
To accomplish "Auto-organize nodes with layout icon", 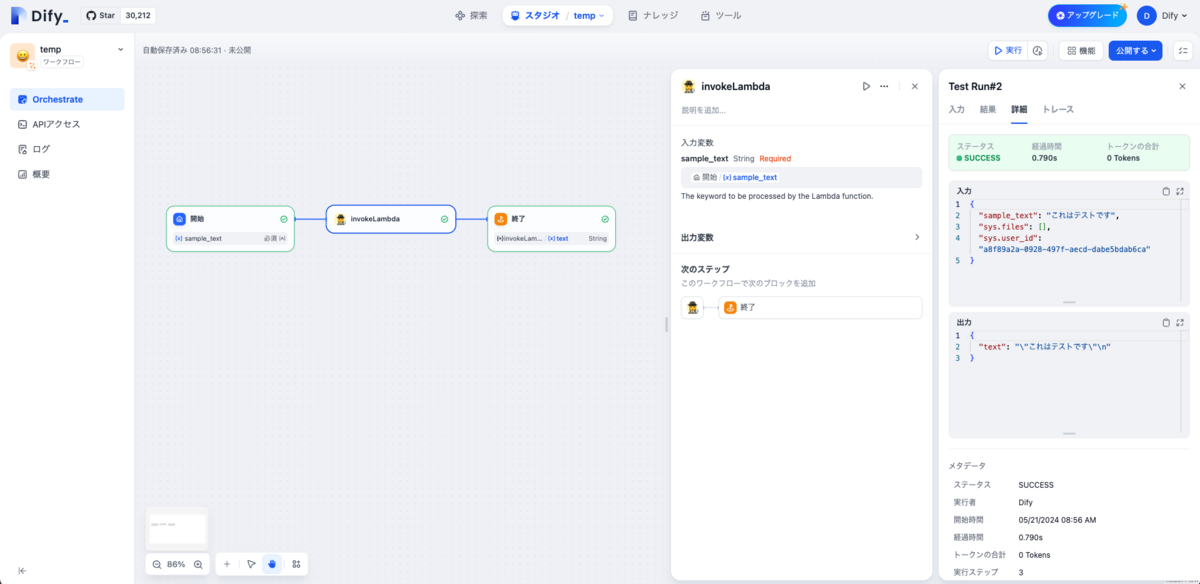I will click(x=297, y=564).
